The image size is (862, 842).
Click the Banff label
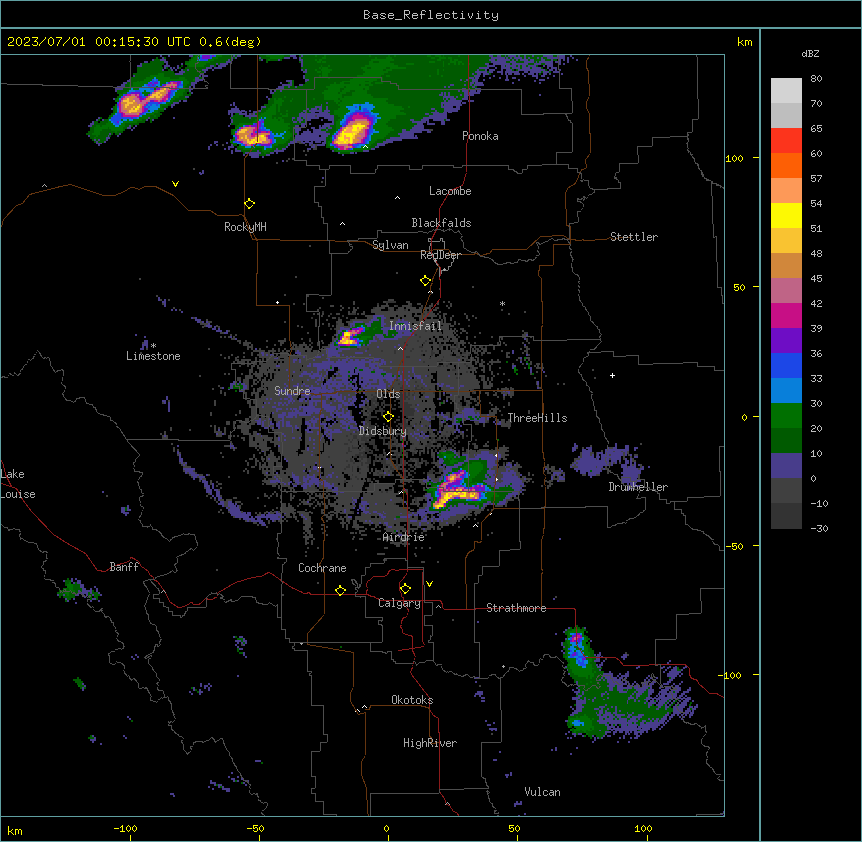click(x=124, y=567)
